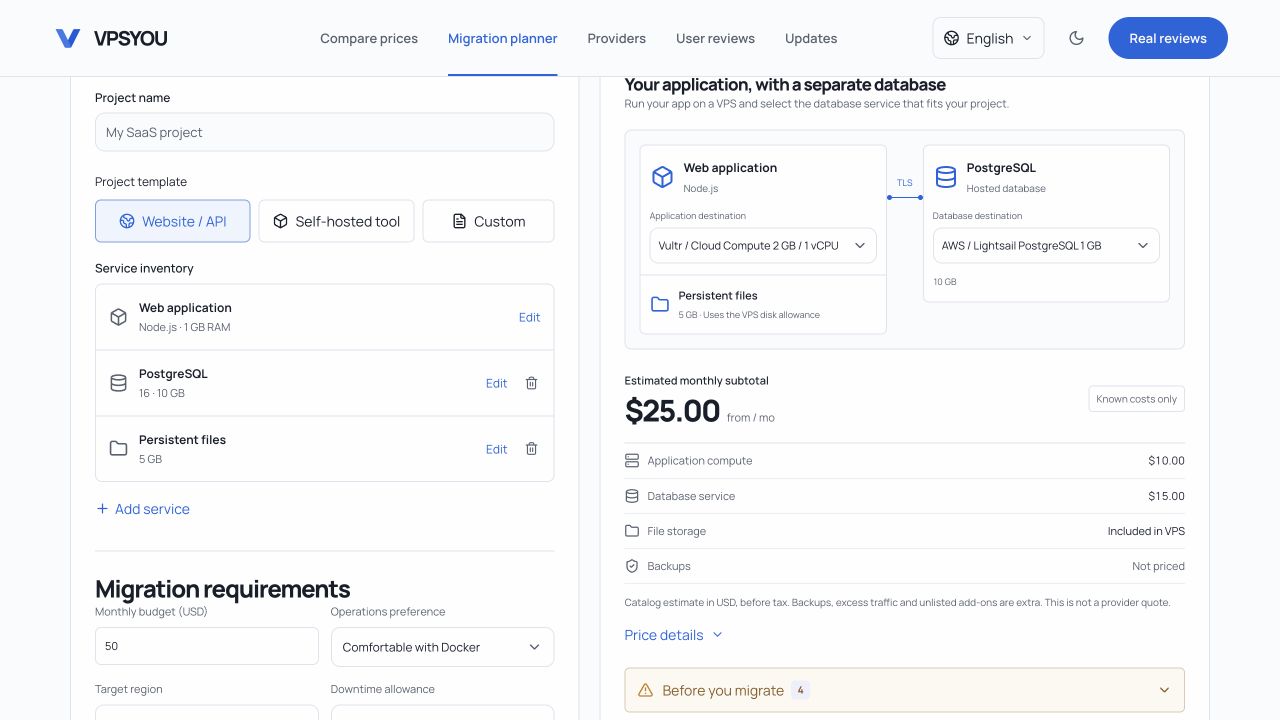Click the Application compute $10.00 value
The width and height of the screenshot is (1280, 720).
point(1166,461)
